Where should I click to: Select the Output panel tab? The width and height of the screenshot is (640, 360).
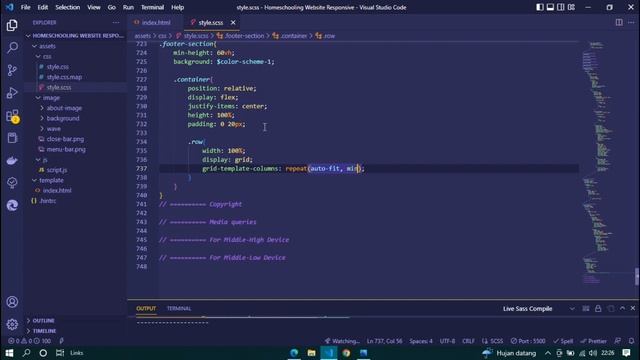[146, 309]
